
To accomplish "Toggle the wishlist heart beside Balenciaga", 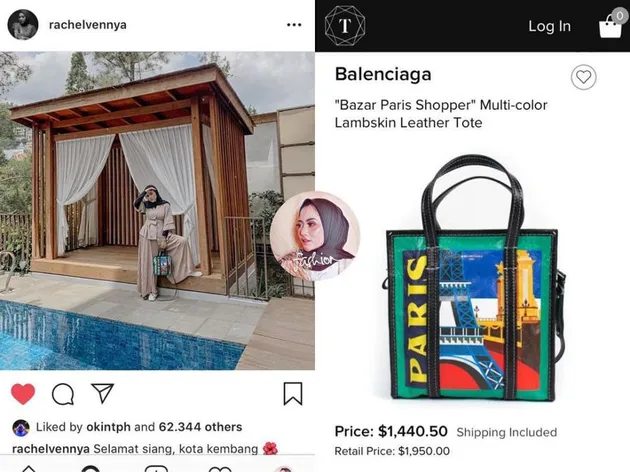I will click(583, 77).
